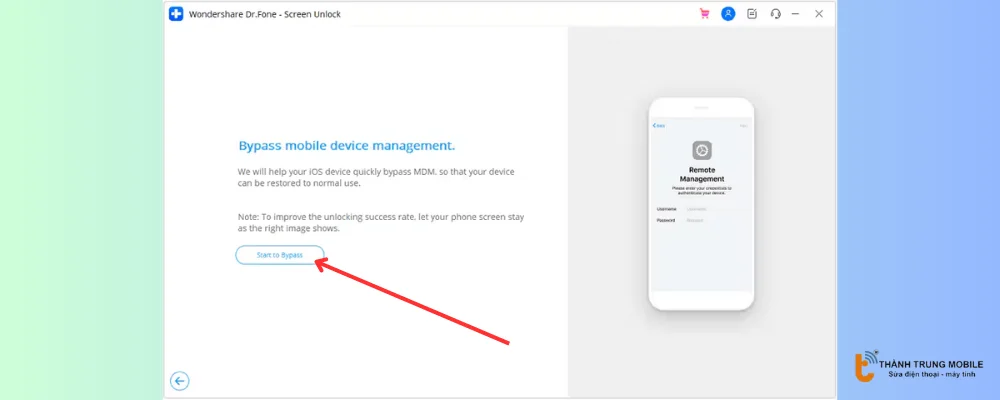
Task: Click the Remote Management gear icon on phone
Action: click(701, 150)
